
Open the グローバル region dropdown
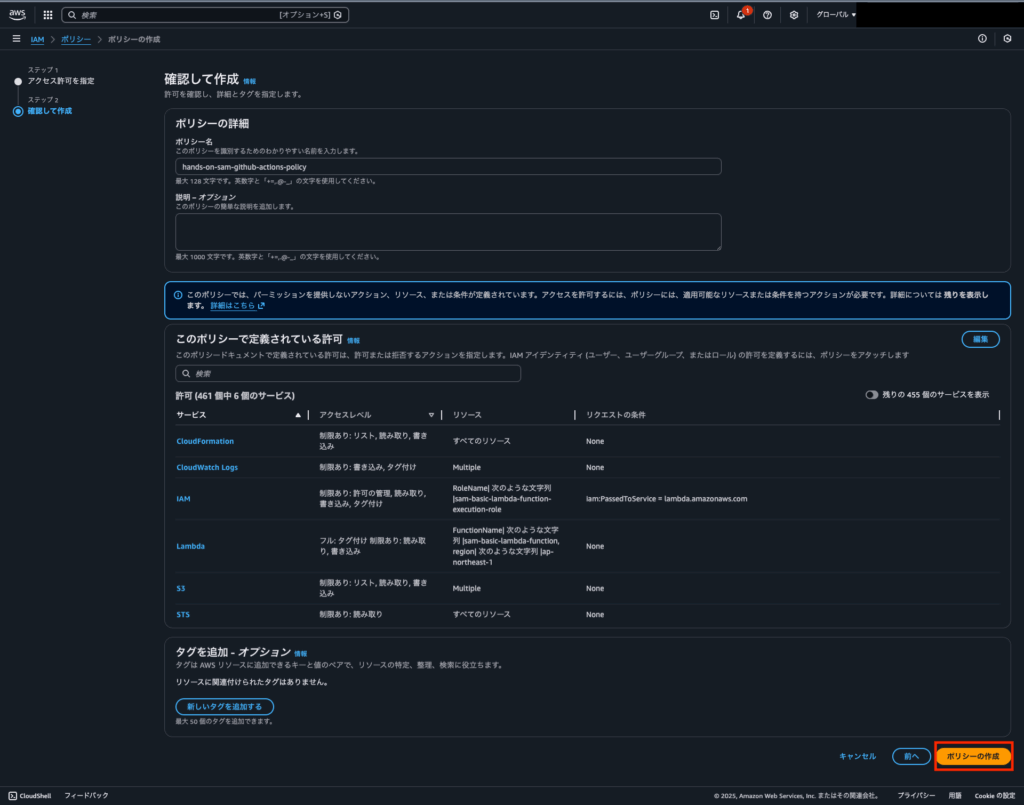click(835, 15)
